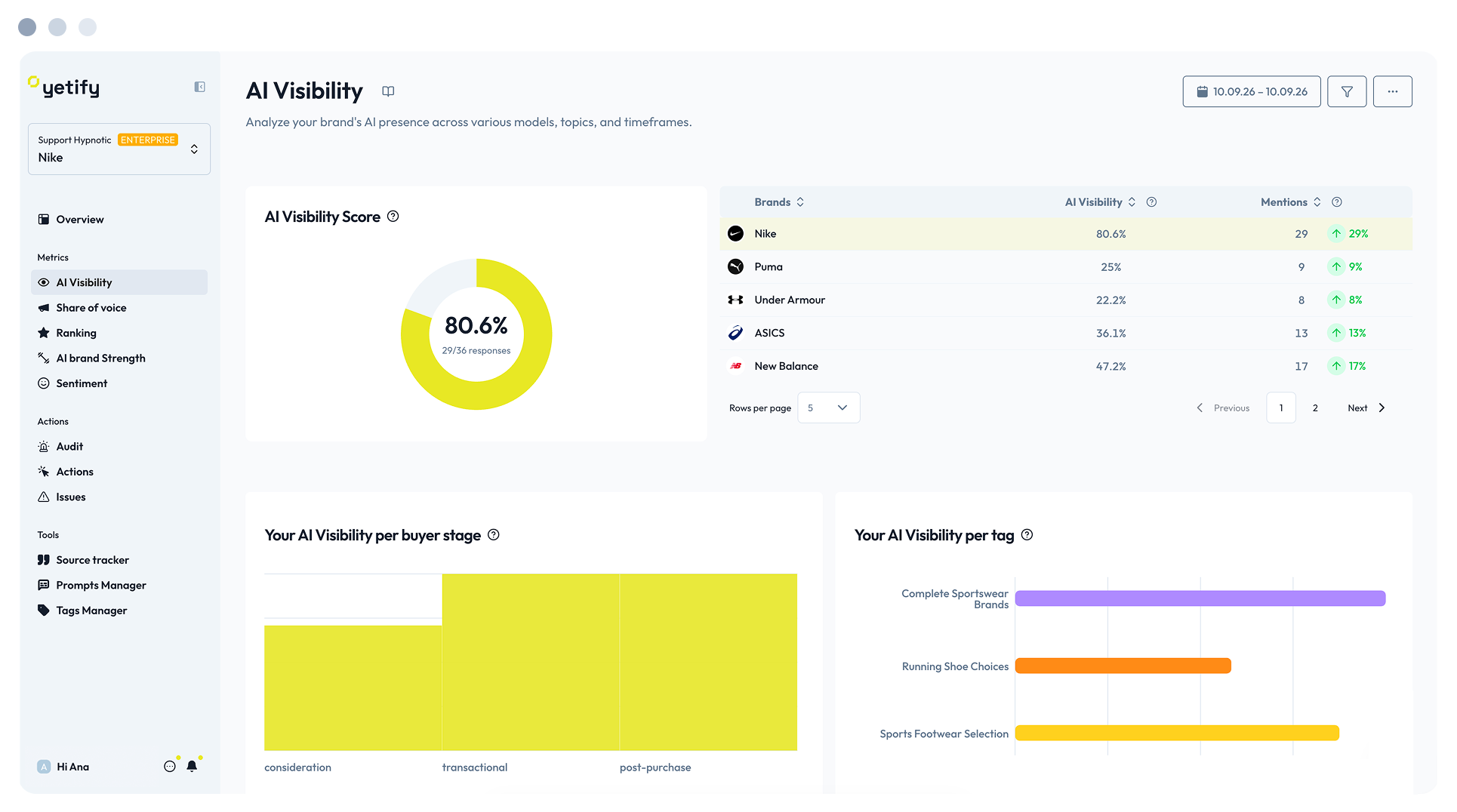Image resolution: width=1457 pixels, height=812 pixels.
Task: Open the more options ellipsis button
Action: pos(1393,91)
